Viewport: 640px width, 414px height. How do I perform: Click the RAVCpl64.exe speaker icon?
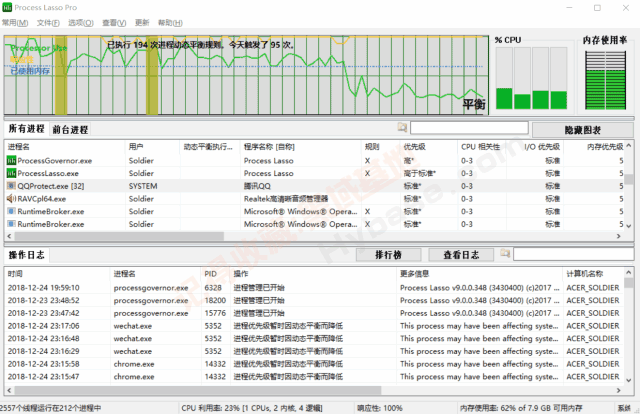(x=11, y=199)
